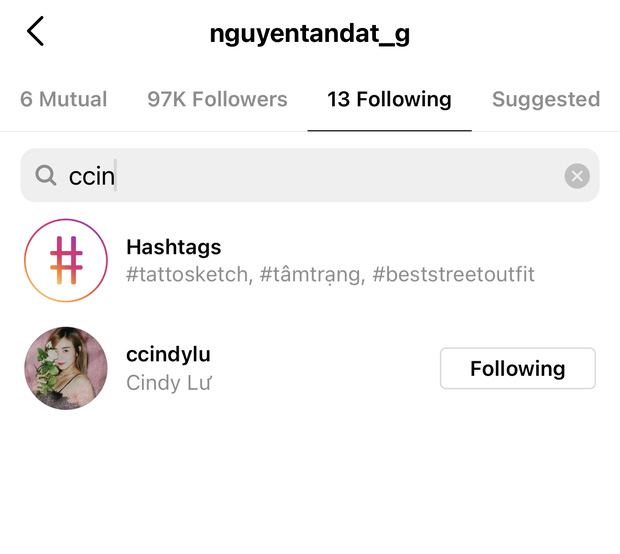Open ccindylu's profile picture
This screenshot has height=554, width=620.
(66, 367)
